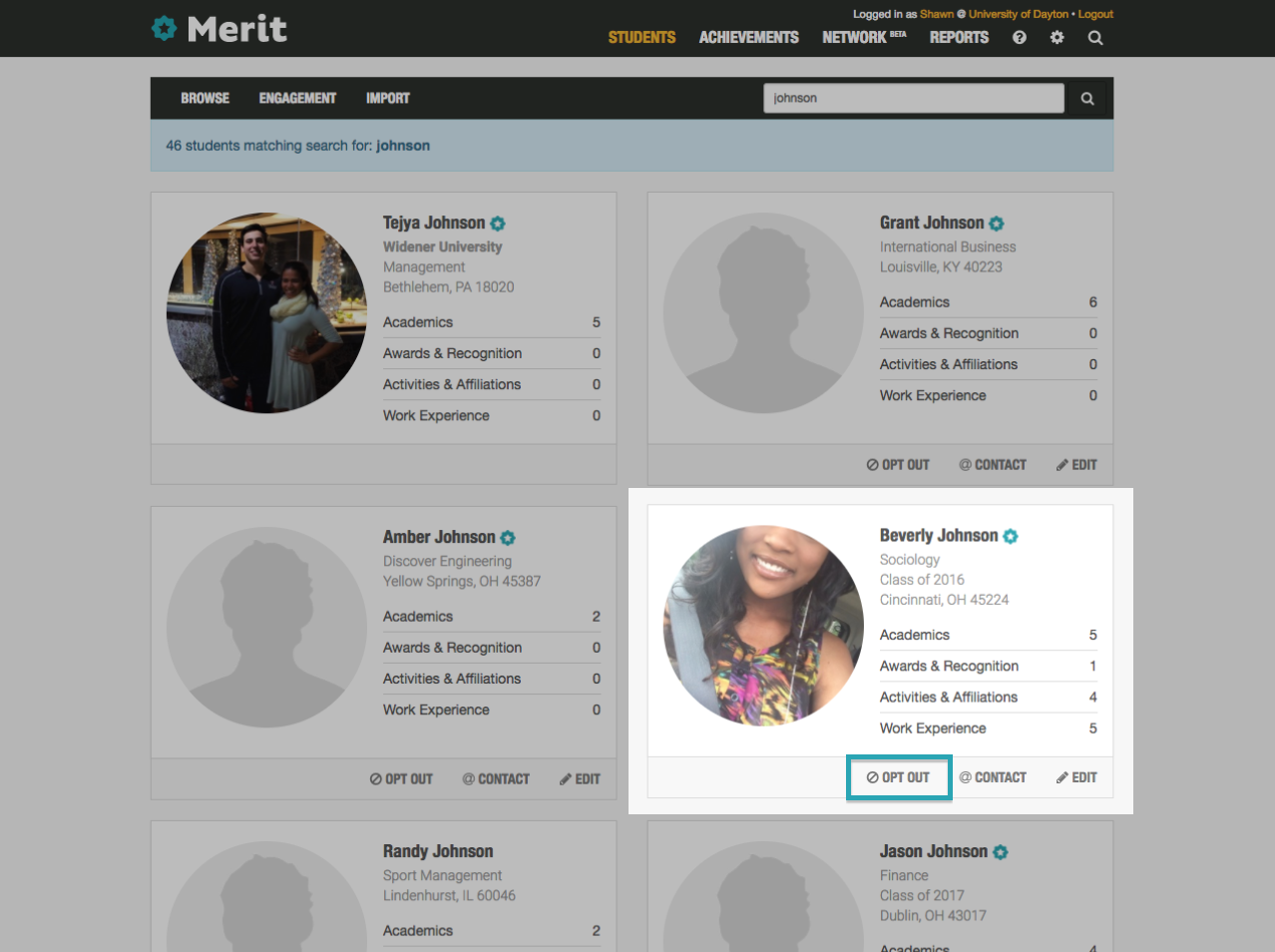Click Tejya Johnson's profile photo
Viewport: 1275px width, 952px height.
click(x=266, y=312)
